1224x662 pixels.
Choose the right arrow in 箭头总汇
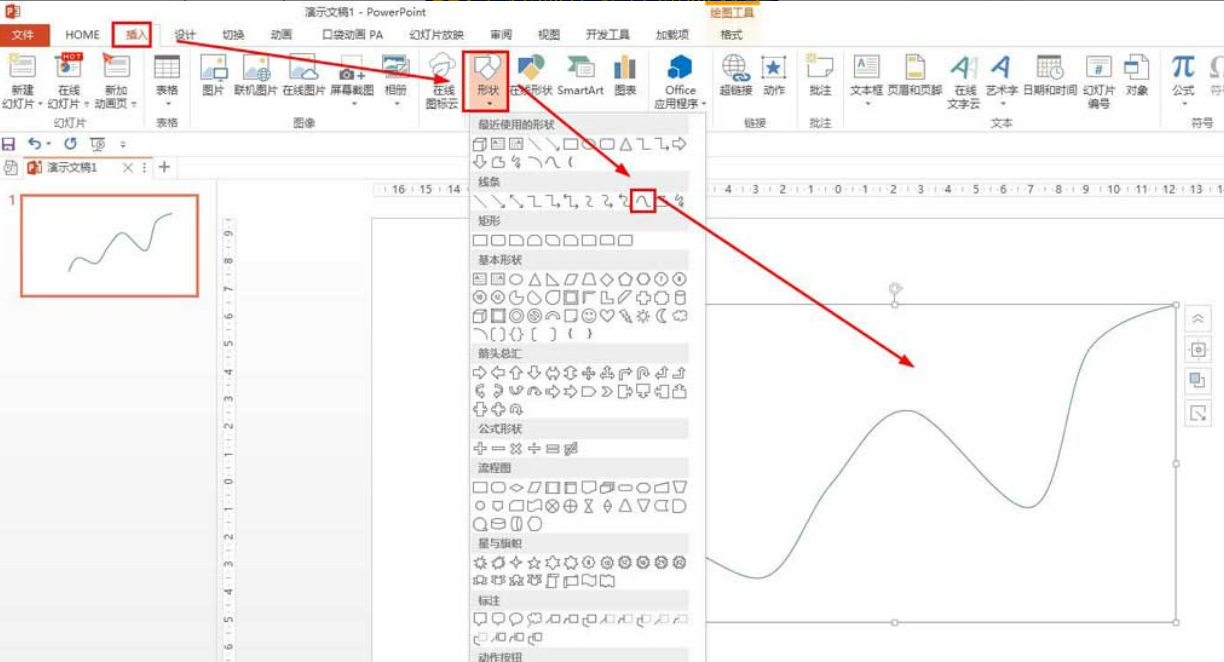(x=480, y=372)
